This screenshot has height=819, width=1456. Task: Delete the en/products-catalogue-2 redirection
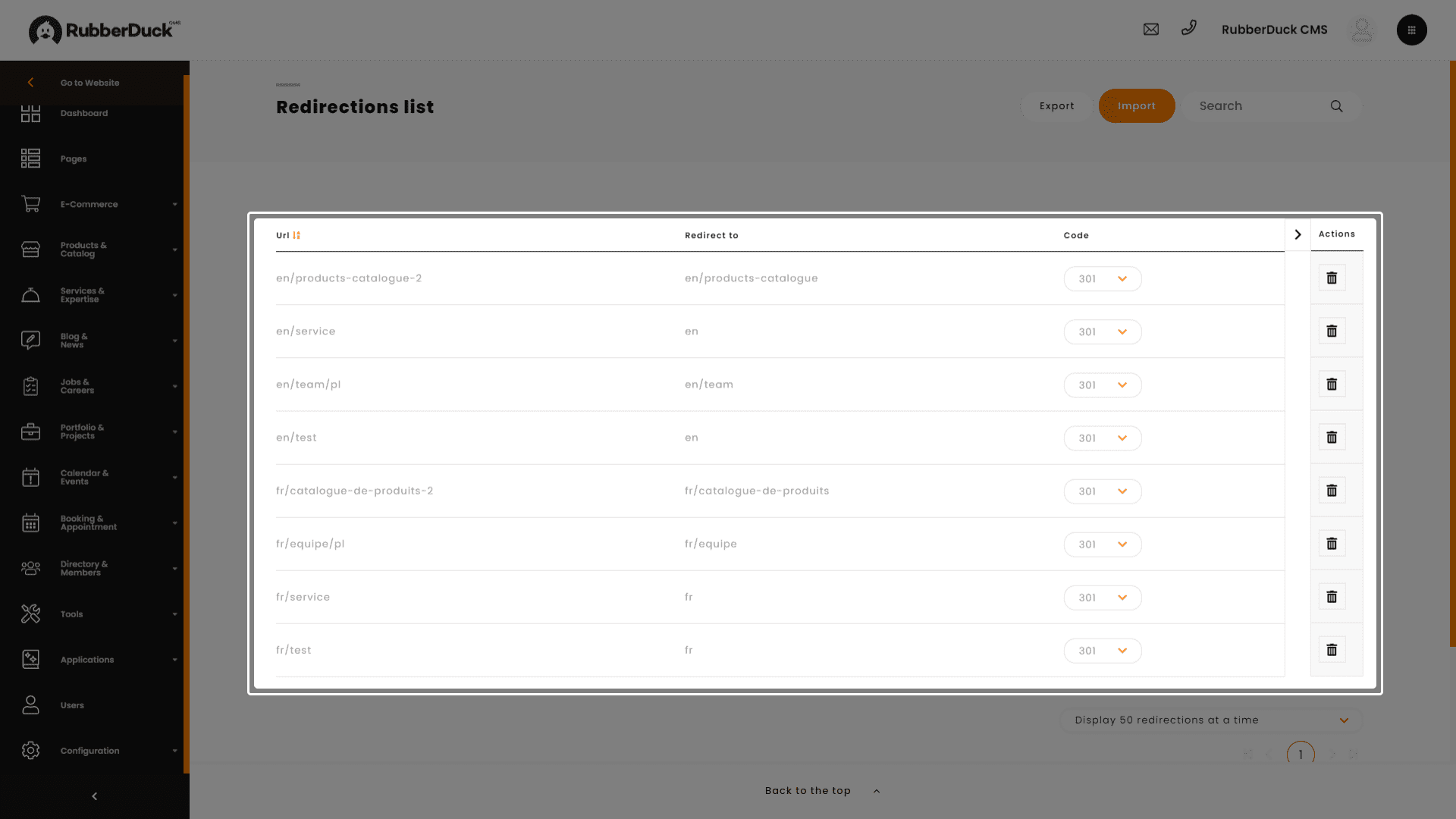[x=1332, y=278]
